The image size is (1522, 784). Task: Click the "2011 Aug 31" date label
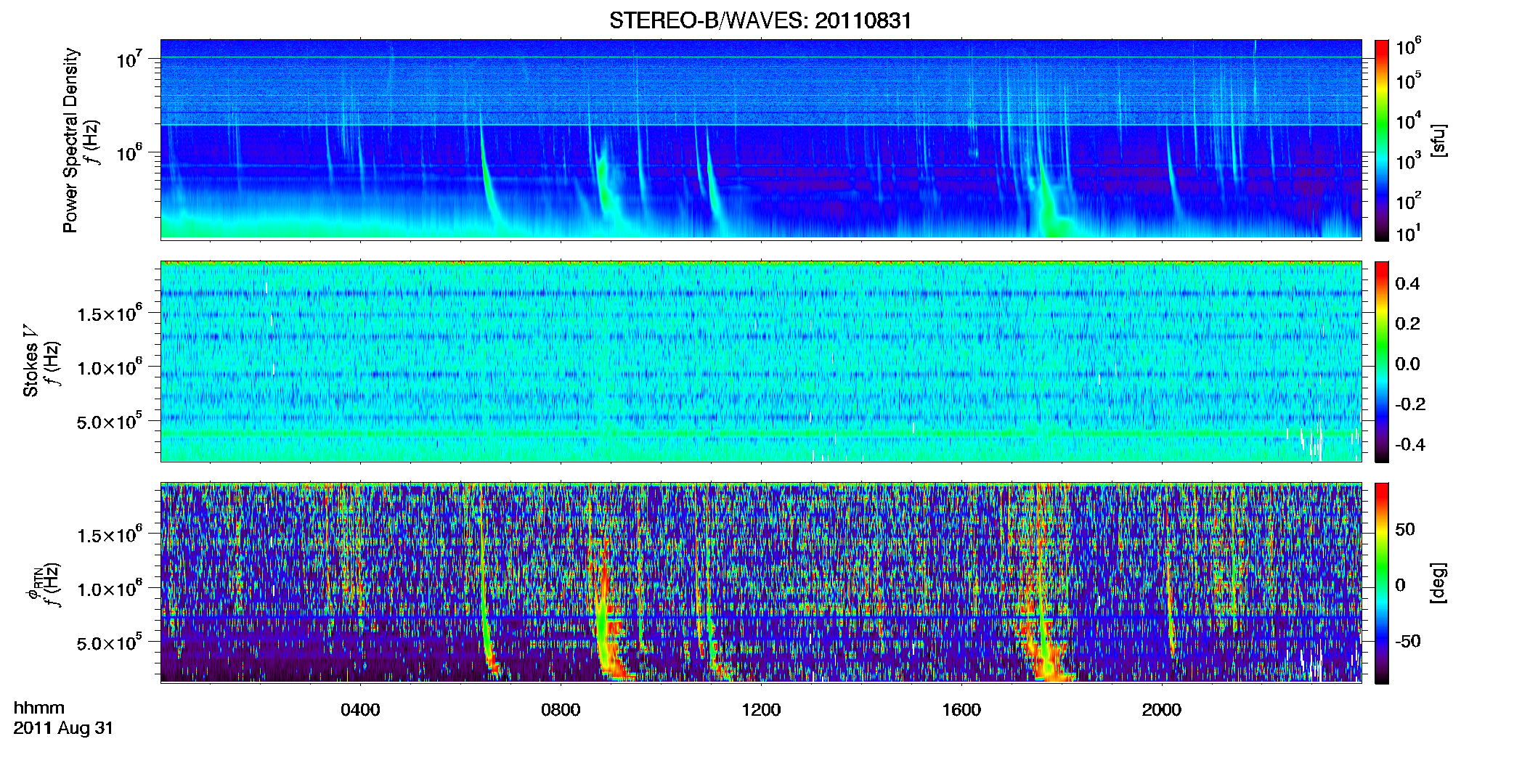(x=63, y=729)
